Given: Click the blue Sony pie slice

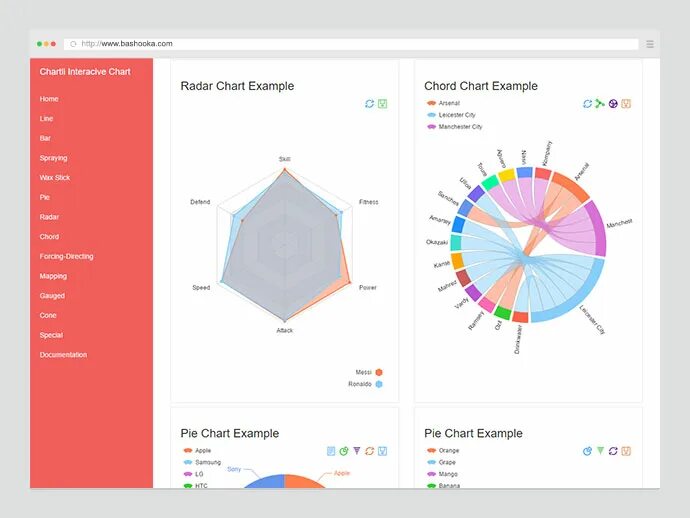Looking at the screenshot, I should [263, 481].
